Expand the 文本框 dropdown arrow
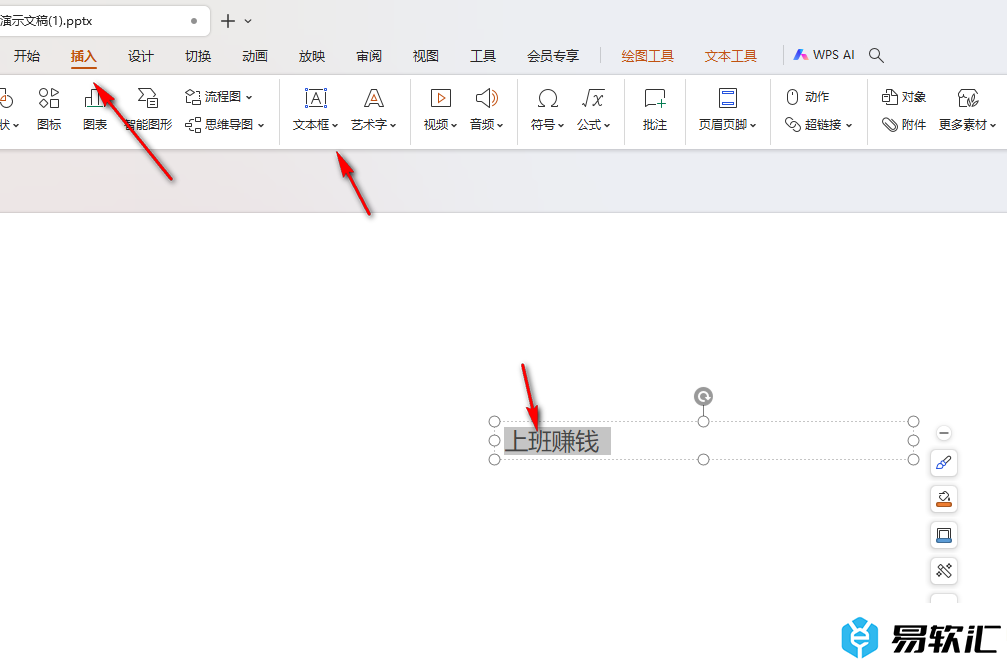Screen dimensions: 1007x663 (x=335, y=125)
